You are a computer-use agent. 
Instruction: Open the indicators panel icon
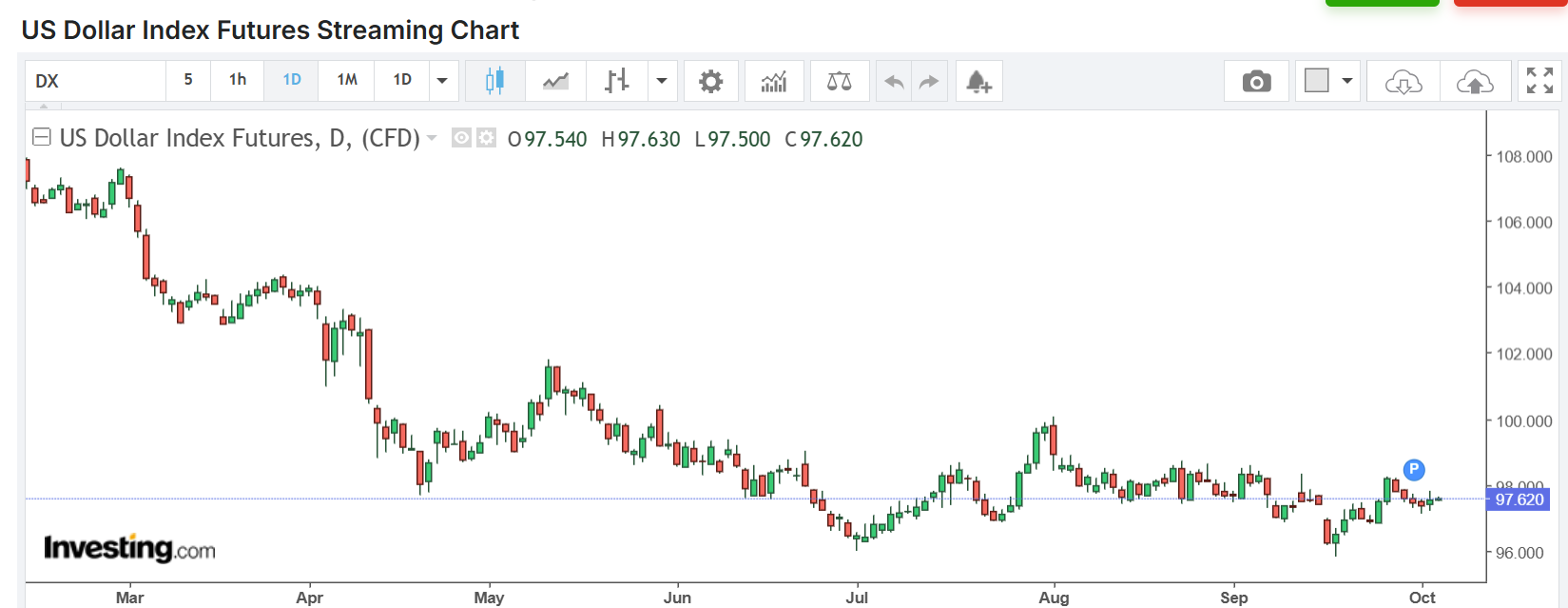coord(774,81)
